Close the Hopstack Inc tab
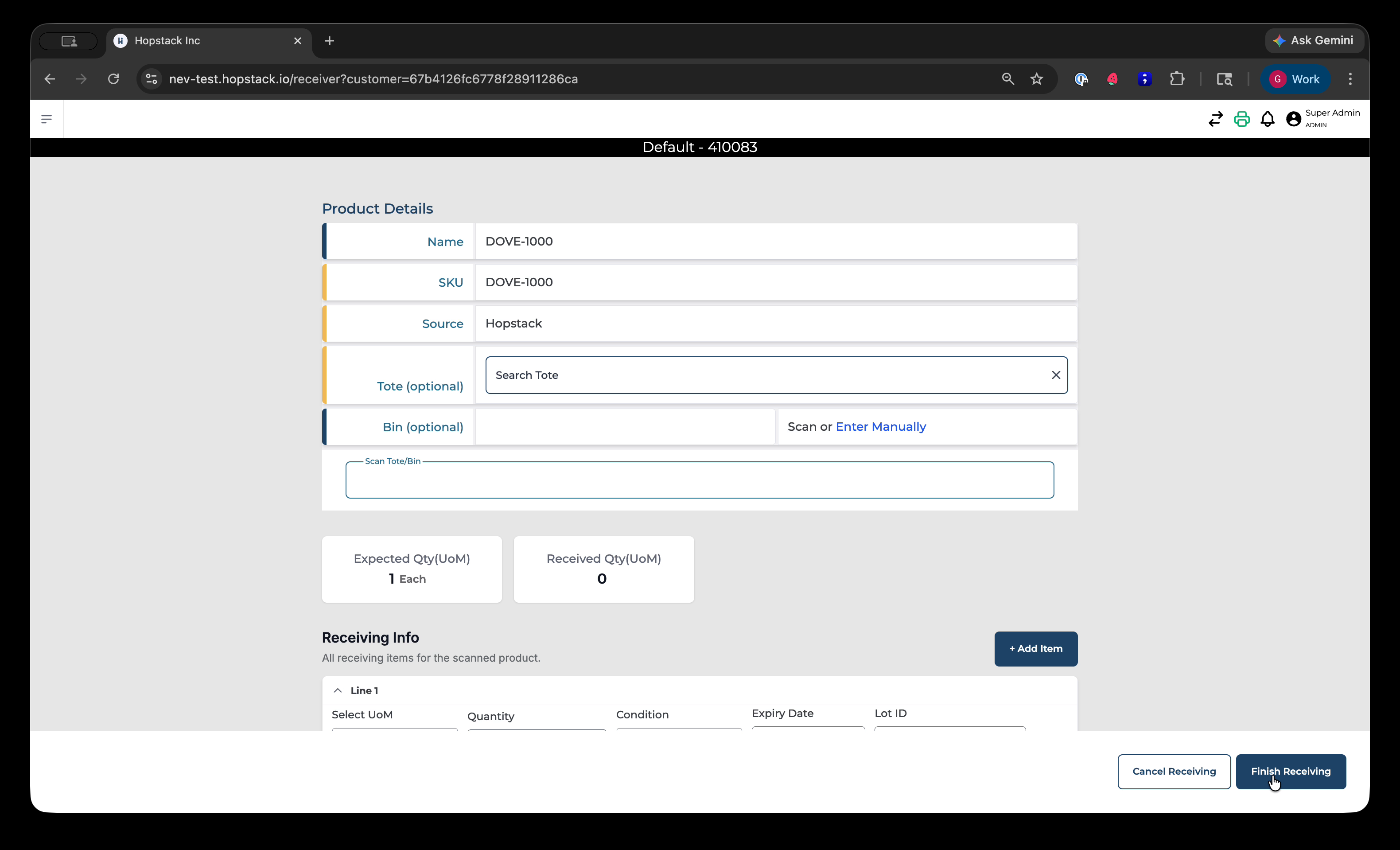 (x=298, y=41)
